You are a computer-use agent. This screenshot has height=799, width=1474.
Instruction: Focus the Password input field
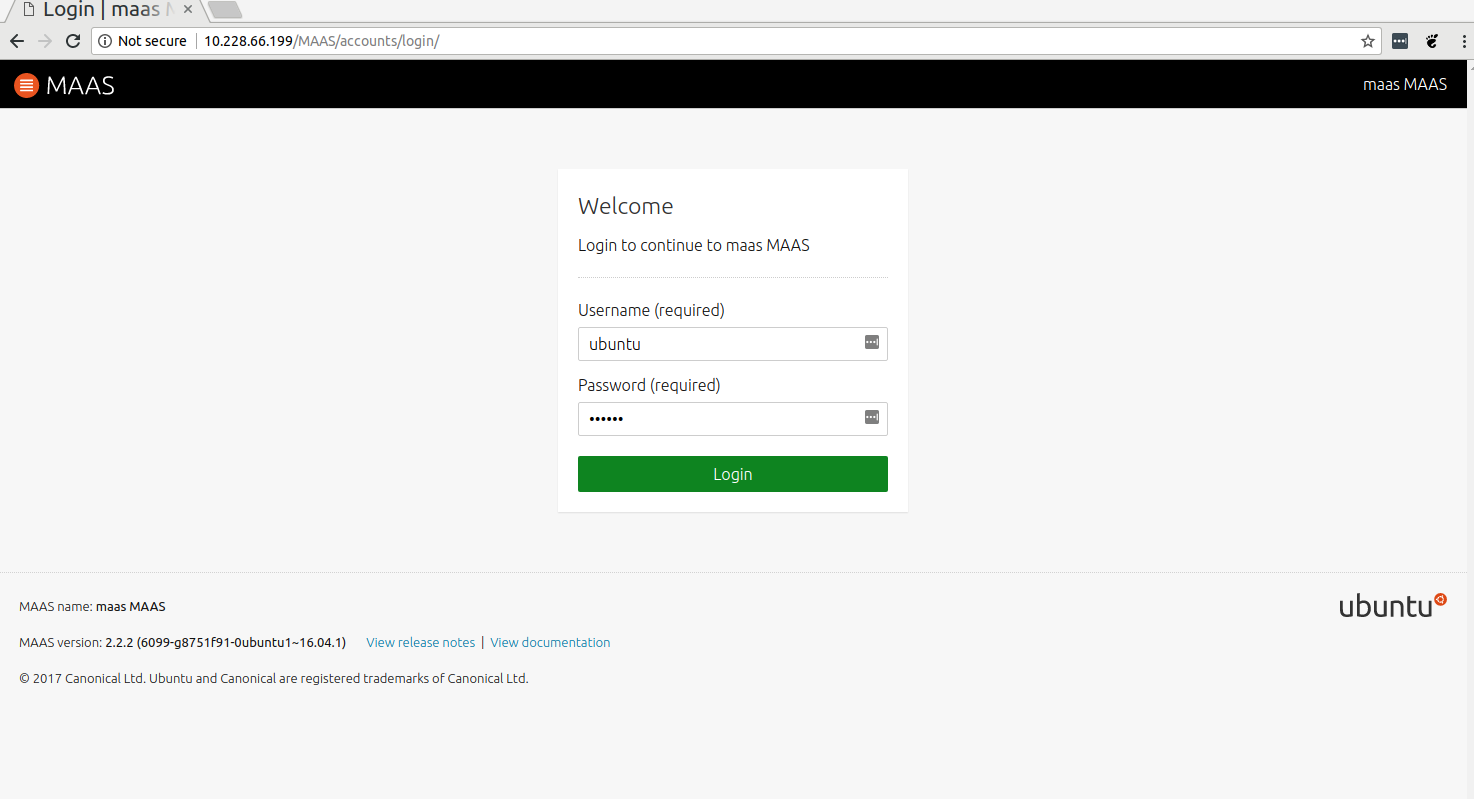(732, 419)
